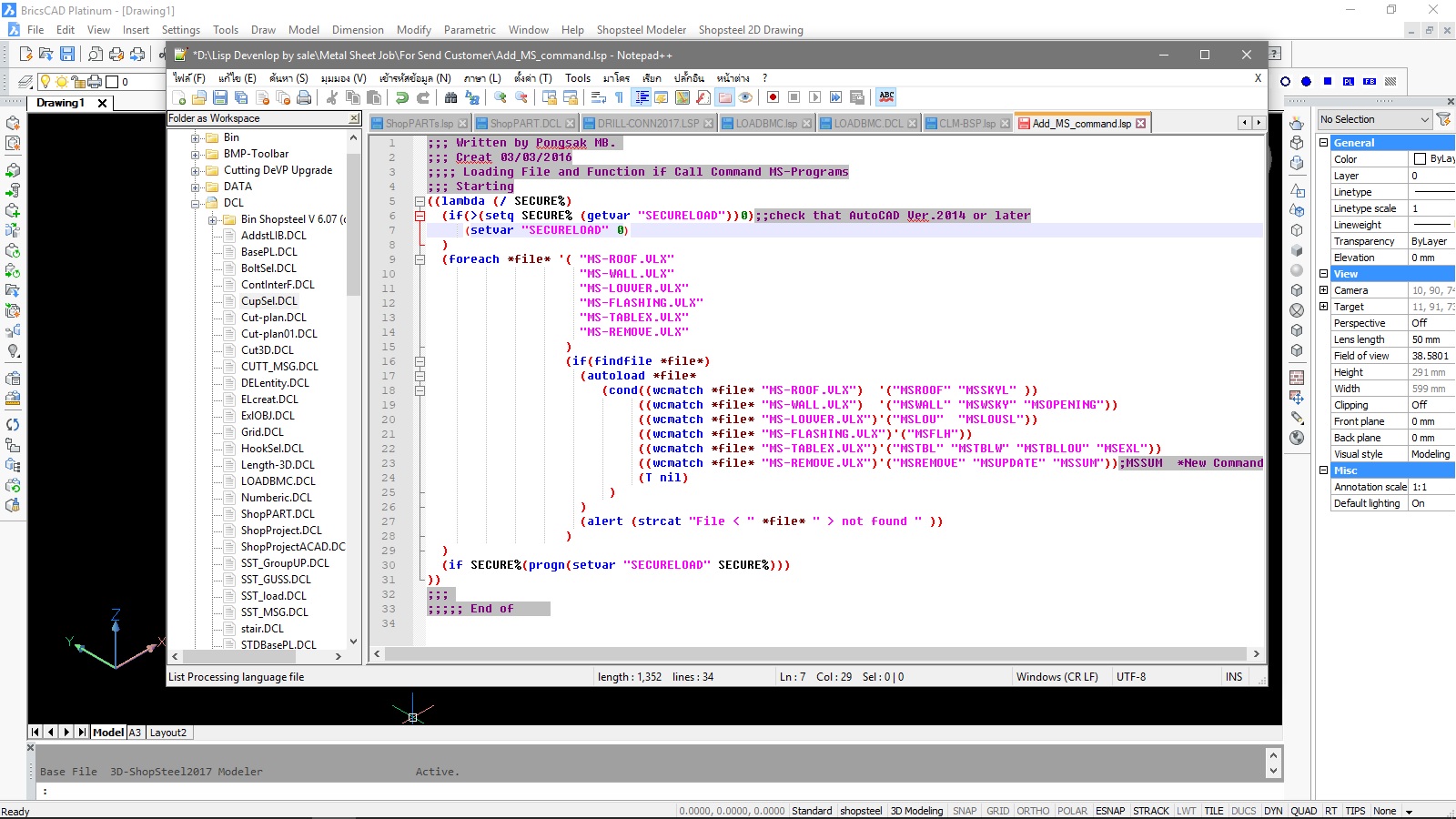This screenshot has width=1456, height=819.
Task: Click the Play macro icon
Action: click(x=814, y=97)
